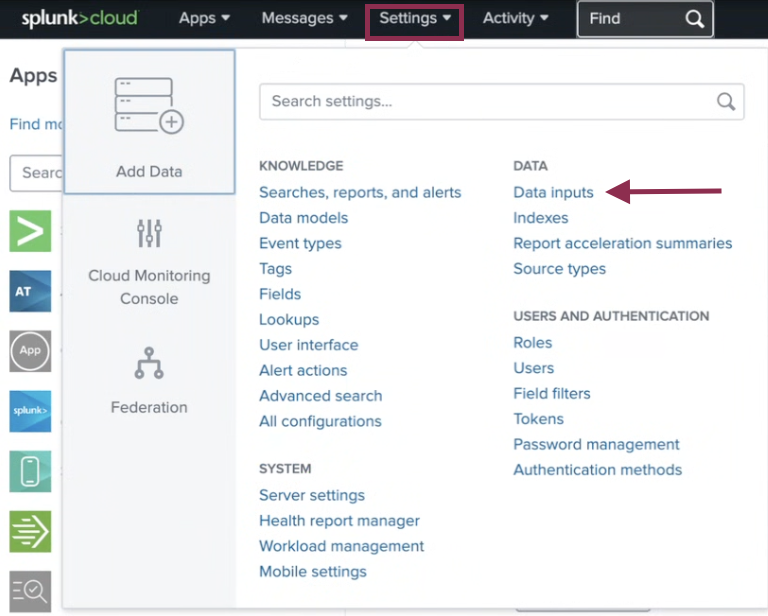Open Server settings
The image size is (768, 616).
(x=312, y=496)
